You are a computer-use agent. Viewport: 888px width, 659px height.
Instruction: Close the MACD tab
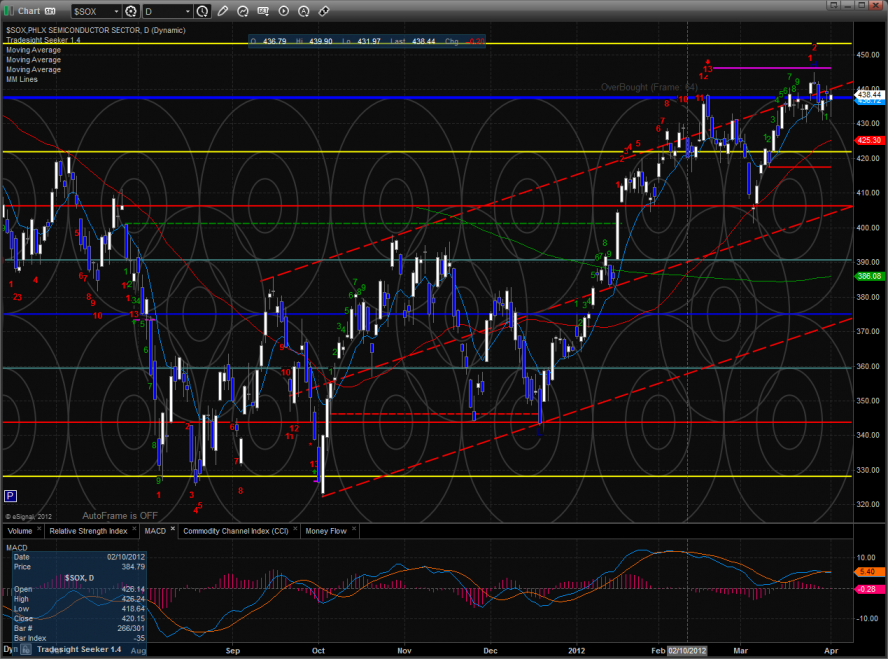coord(174,531)
